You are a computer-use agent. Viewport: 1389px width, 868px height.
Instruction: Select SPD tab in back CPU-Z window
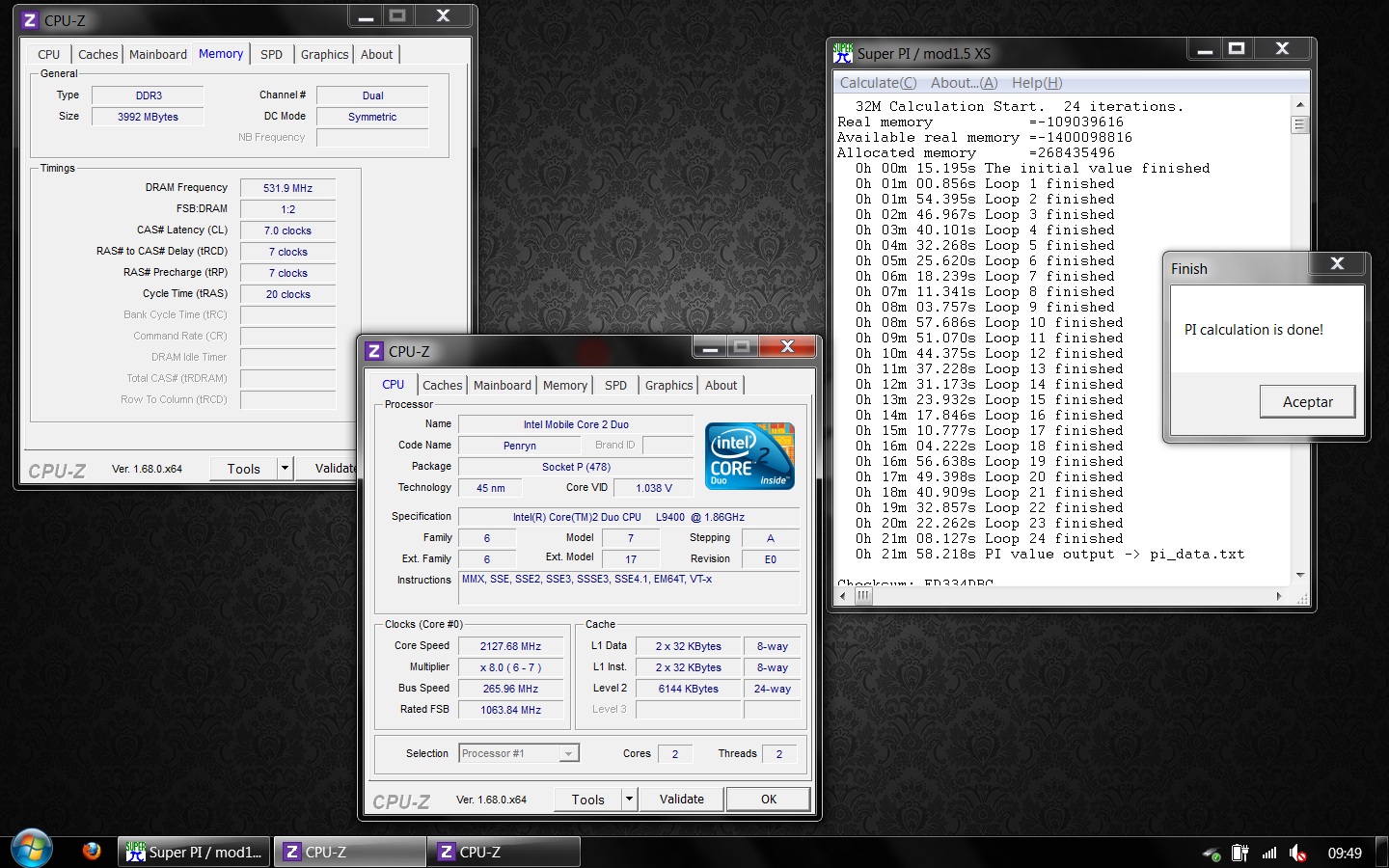272,54
